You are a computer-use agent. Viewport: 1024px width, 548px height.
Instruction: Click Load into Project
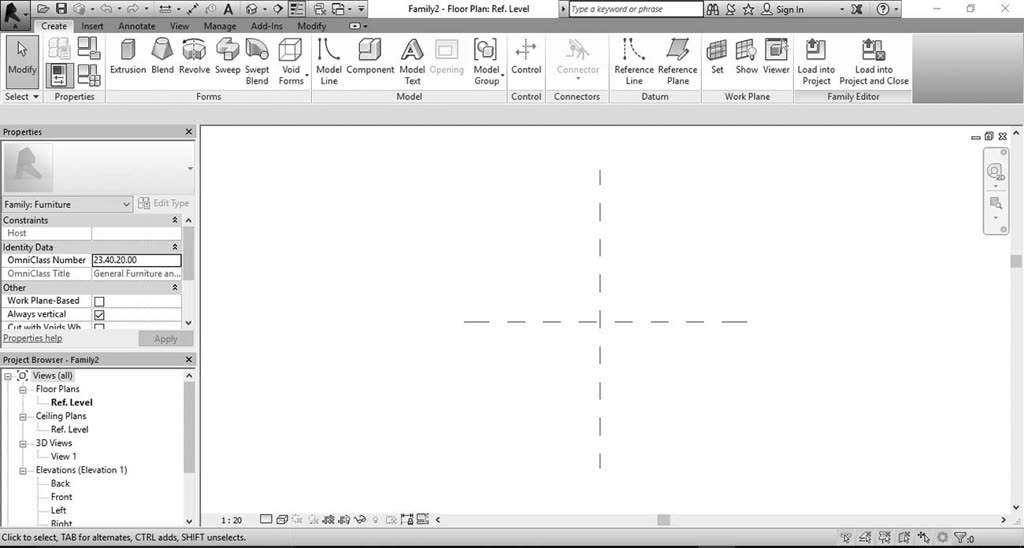tap(816, 62)
